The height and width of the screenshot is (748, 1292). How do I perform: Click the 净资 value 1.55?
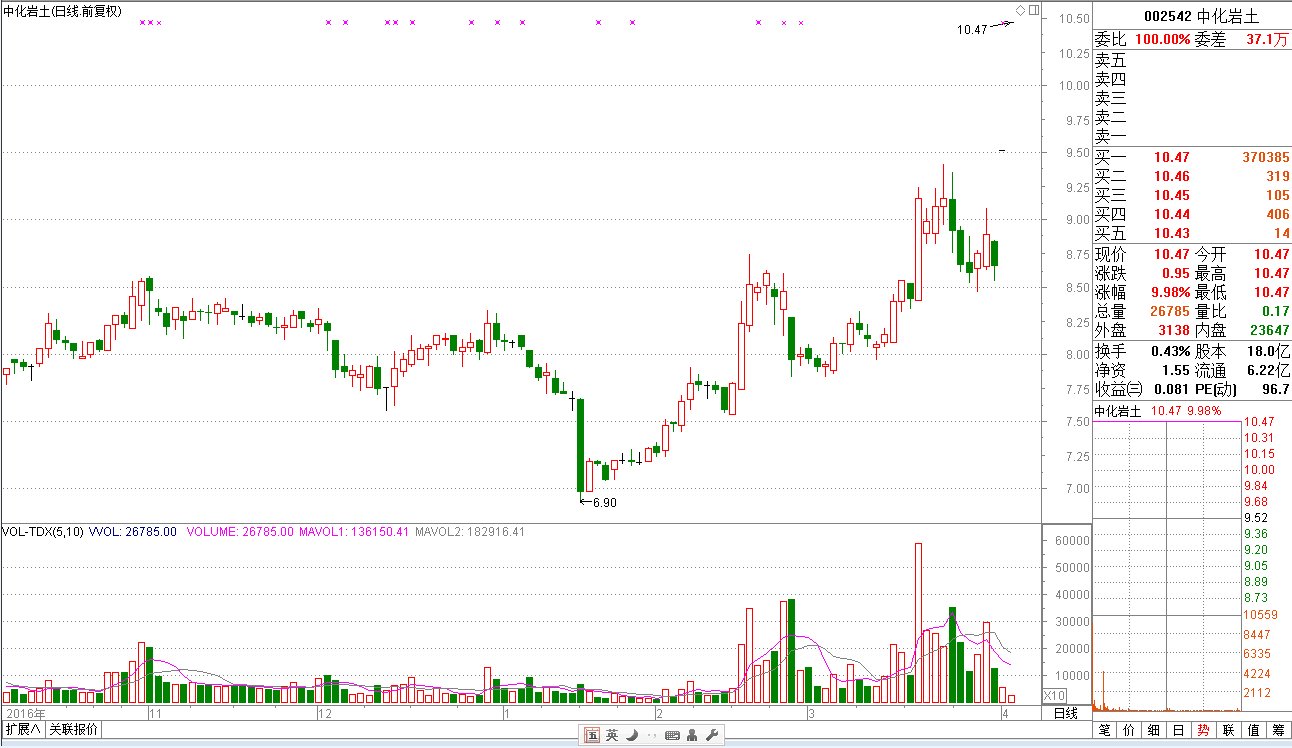pyautogui.click(x=1176, y=370)
